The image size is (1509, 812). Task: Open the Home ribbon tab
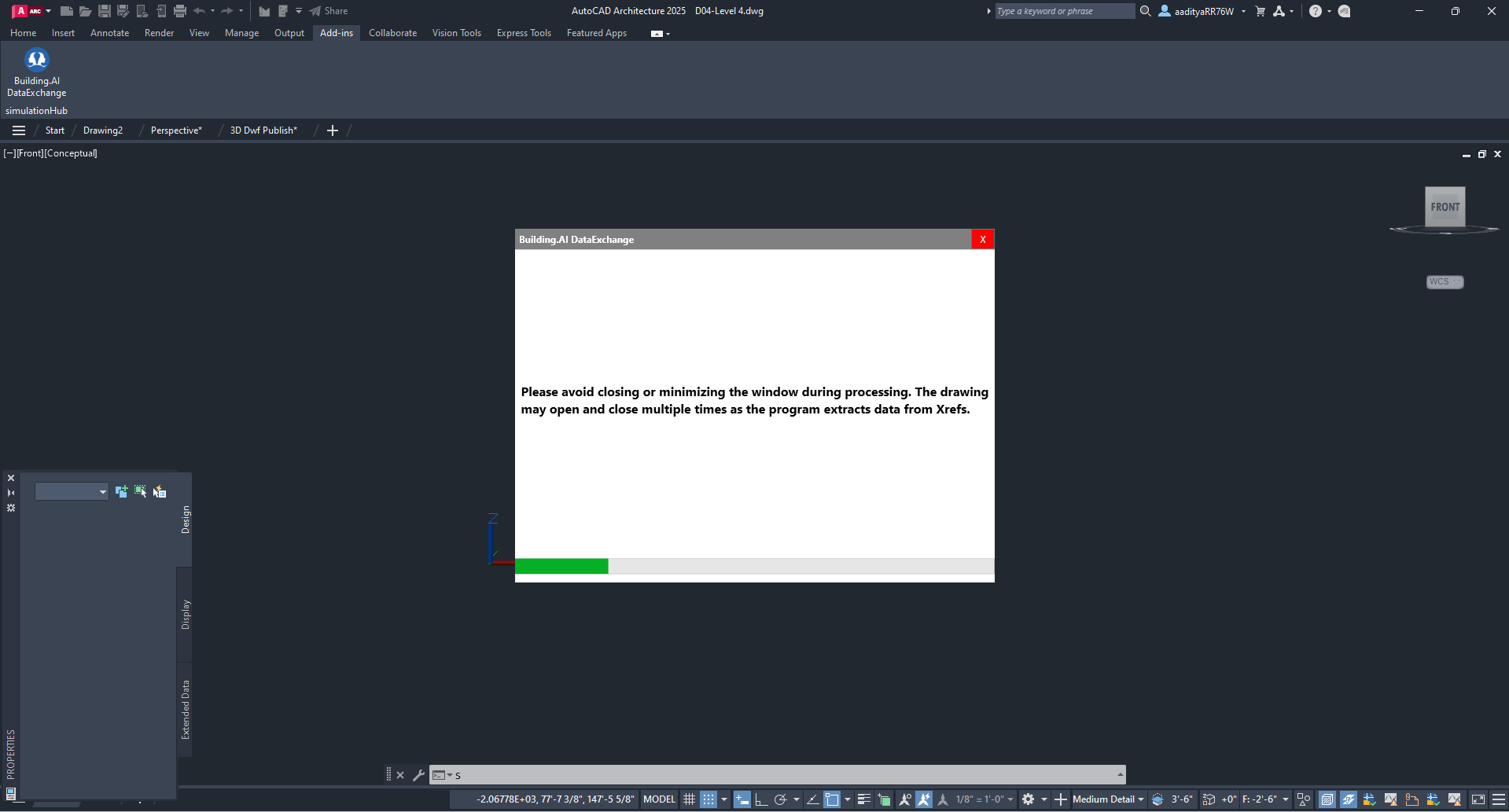pos(23,33)
